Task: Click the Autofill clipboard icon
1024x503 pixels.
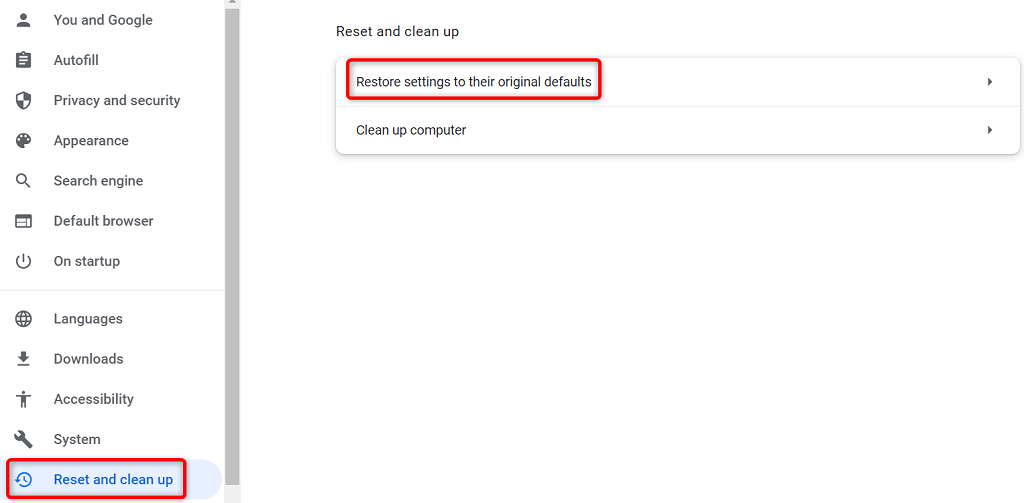Action: point(23,60)
